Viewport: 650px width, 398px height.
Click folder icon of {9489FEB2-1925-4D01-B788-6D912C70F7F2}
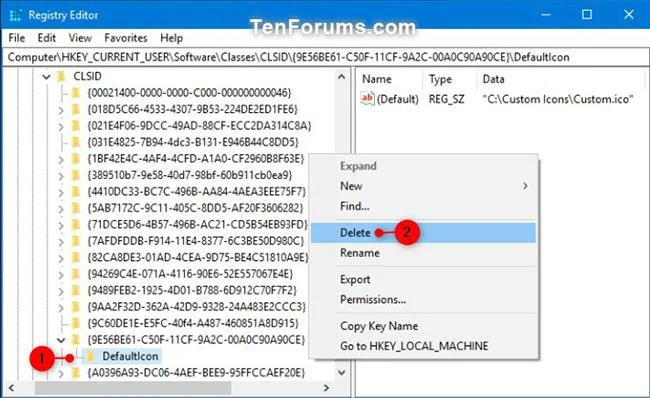click(x=76, y=290)
